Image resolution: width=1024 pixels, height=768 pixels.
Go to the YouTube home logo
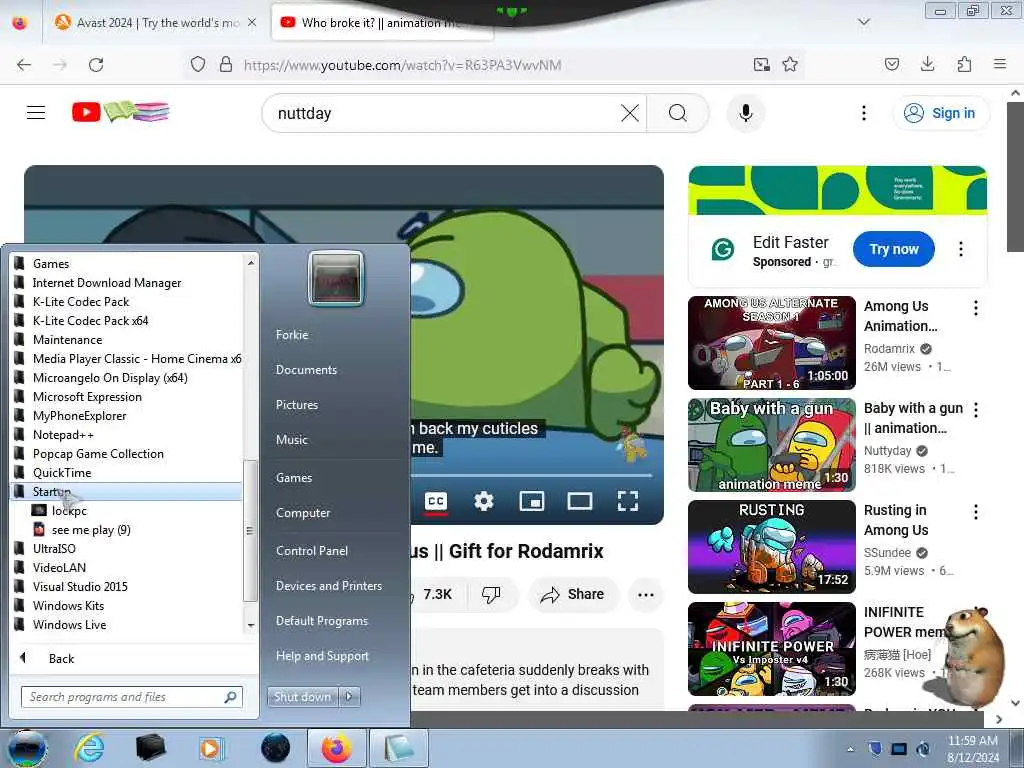tap(121, 112)
